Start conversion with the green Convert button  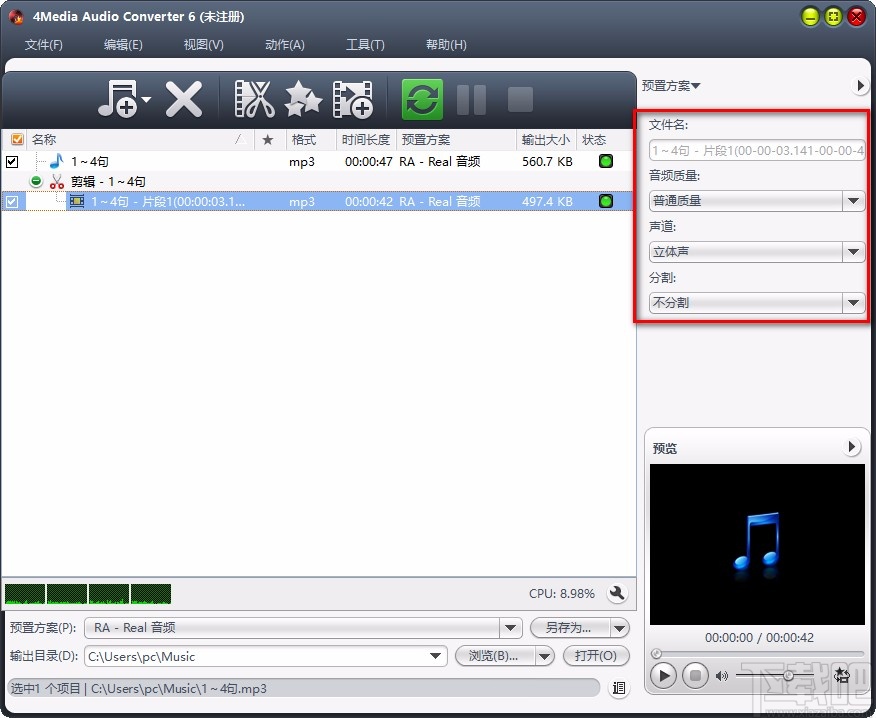tap(422, 99)
